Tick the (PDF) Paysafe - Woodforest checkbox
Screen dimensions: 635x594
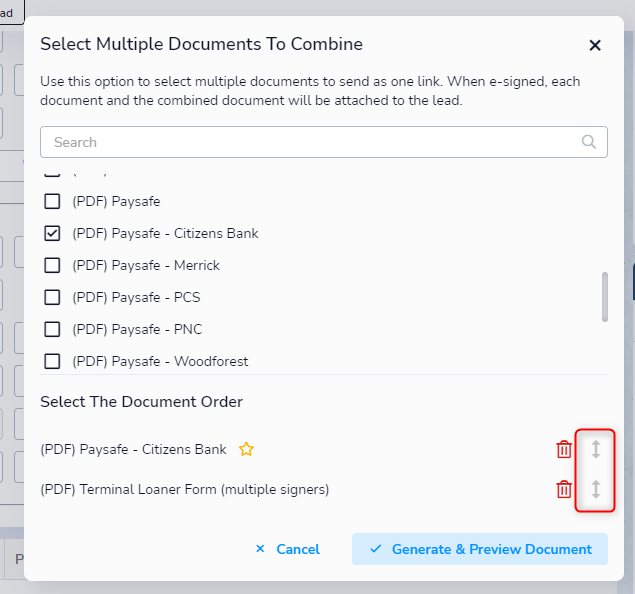pos(52,361)
